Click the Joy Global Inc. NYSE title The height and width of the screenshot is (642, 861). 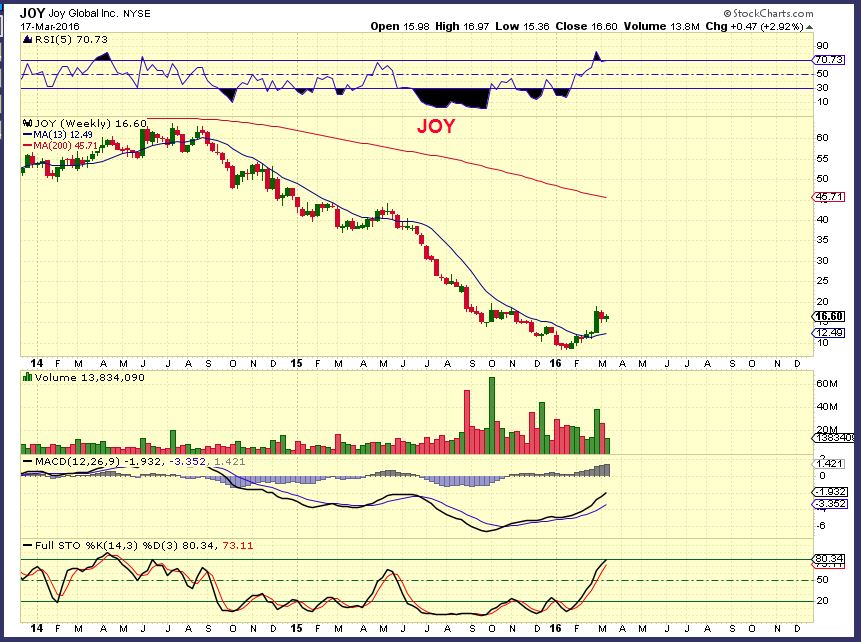99,14
